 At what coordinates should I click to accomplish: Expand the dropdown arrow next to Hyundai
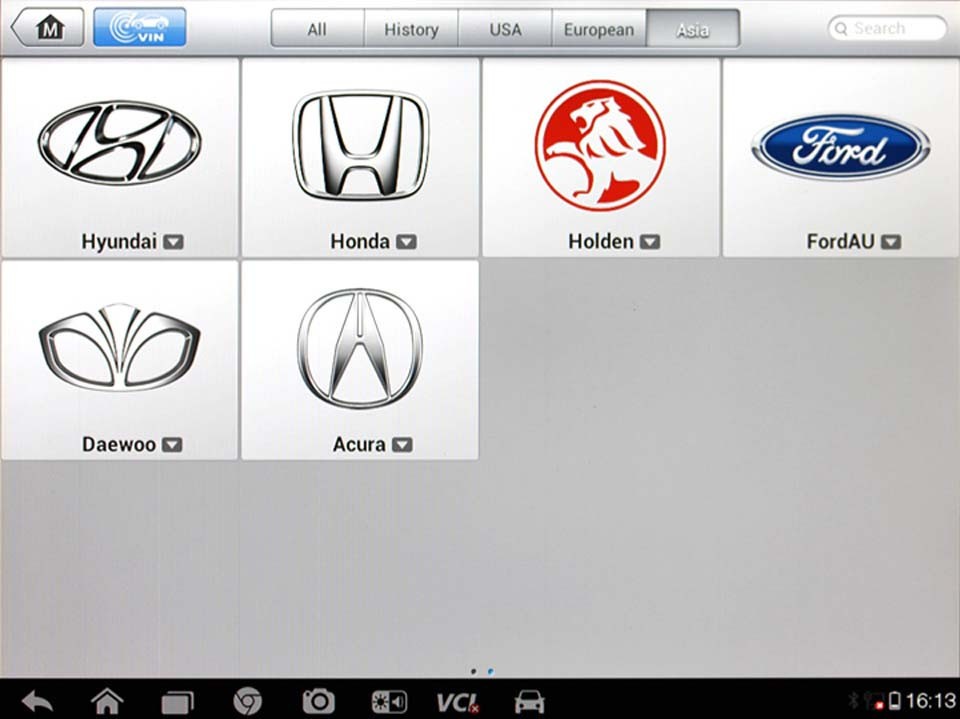point(173,242)
